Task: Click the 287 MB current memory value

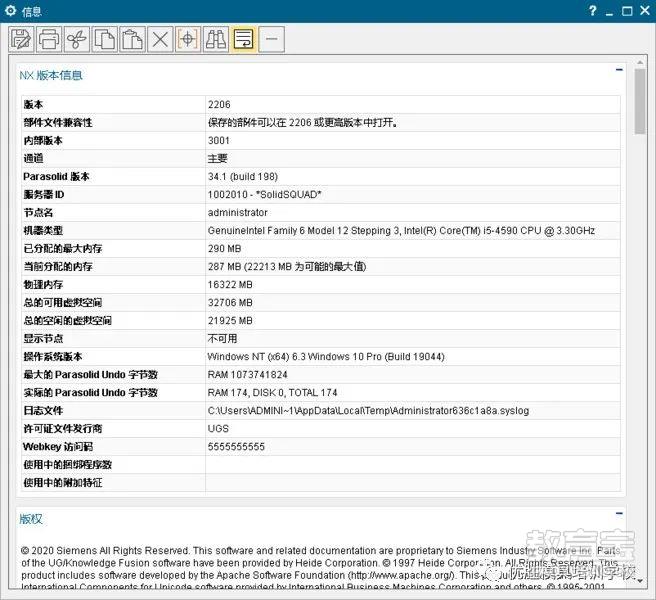Action: (x=287, y=267)
